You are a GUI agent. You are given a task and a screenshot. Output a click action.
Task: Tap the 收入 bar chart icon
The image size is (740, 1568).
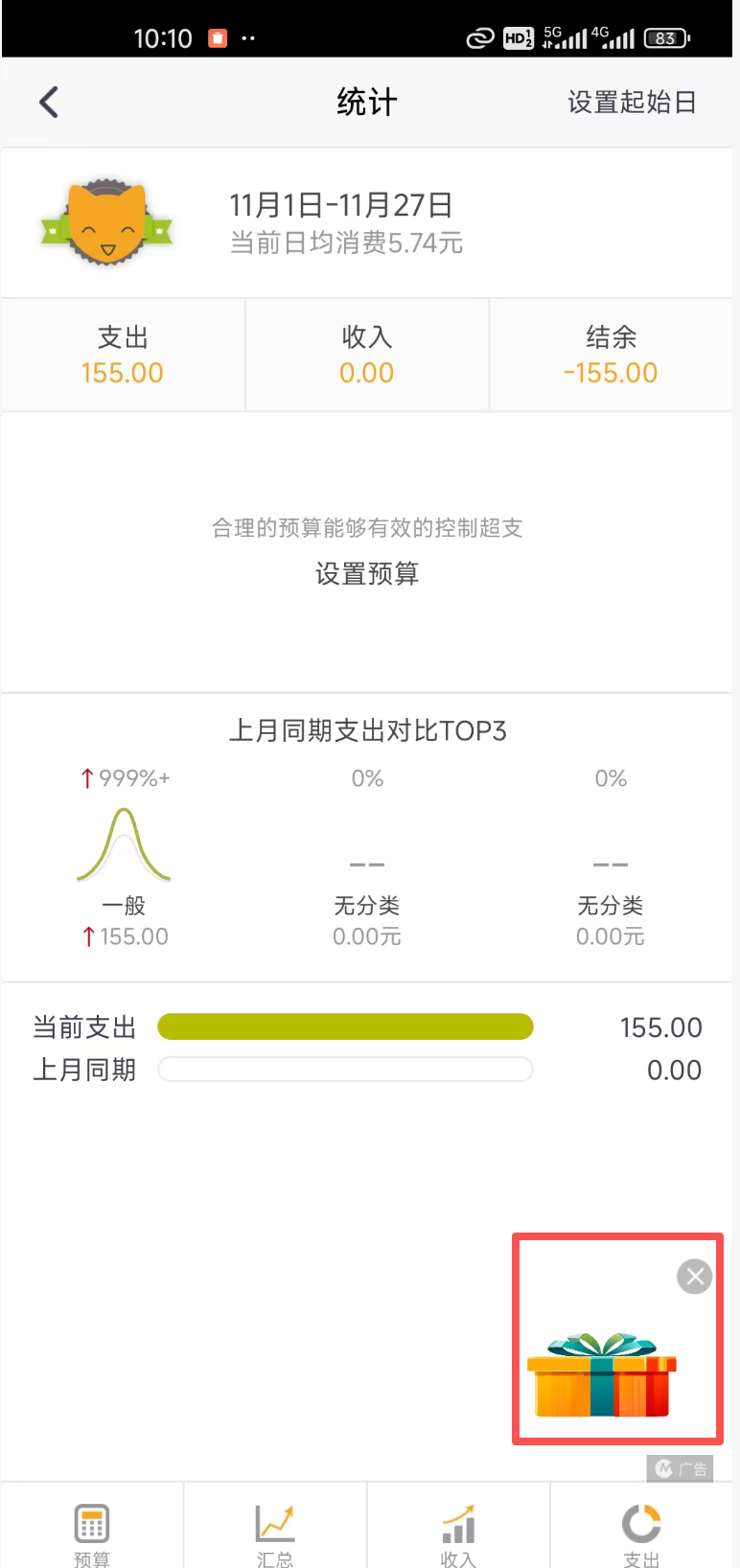pos(458,1525)
